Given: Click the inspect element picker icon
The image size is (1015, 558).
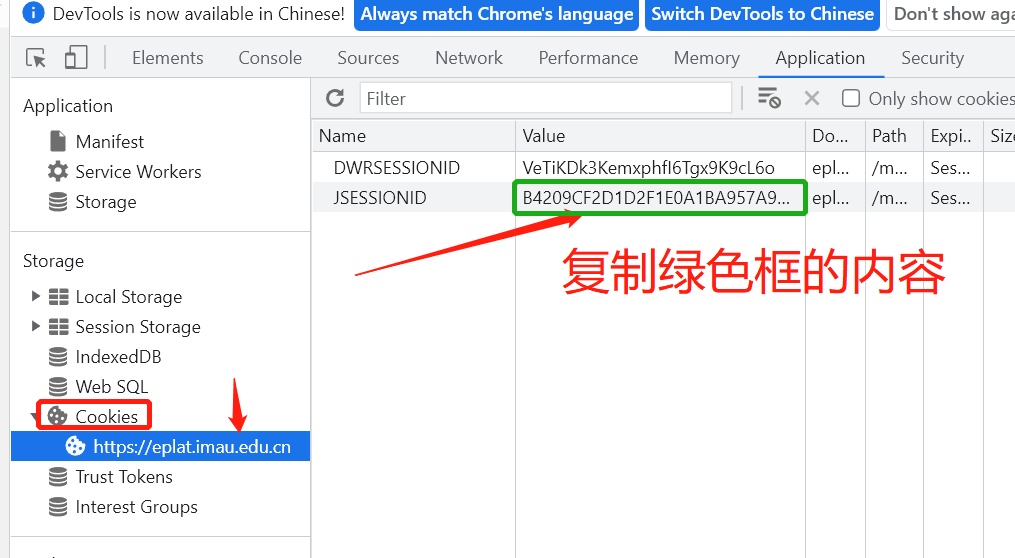Looking at the screenshot, I should pos(36,58).
